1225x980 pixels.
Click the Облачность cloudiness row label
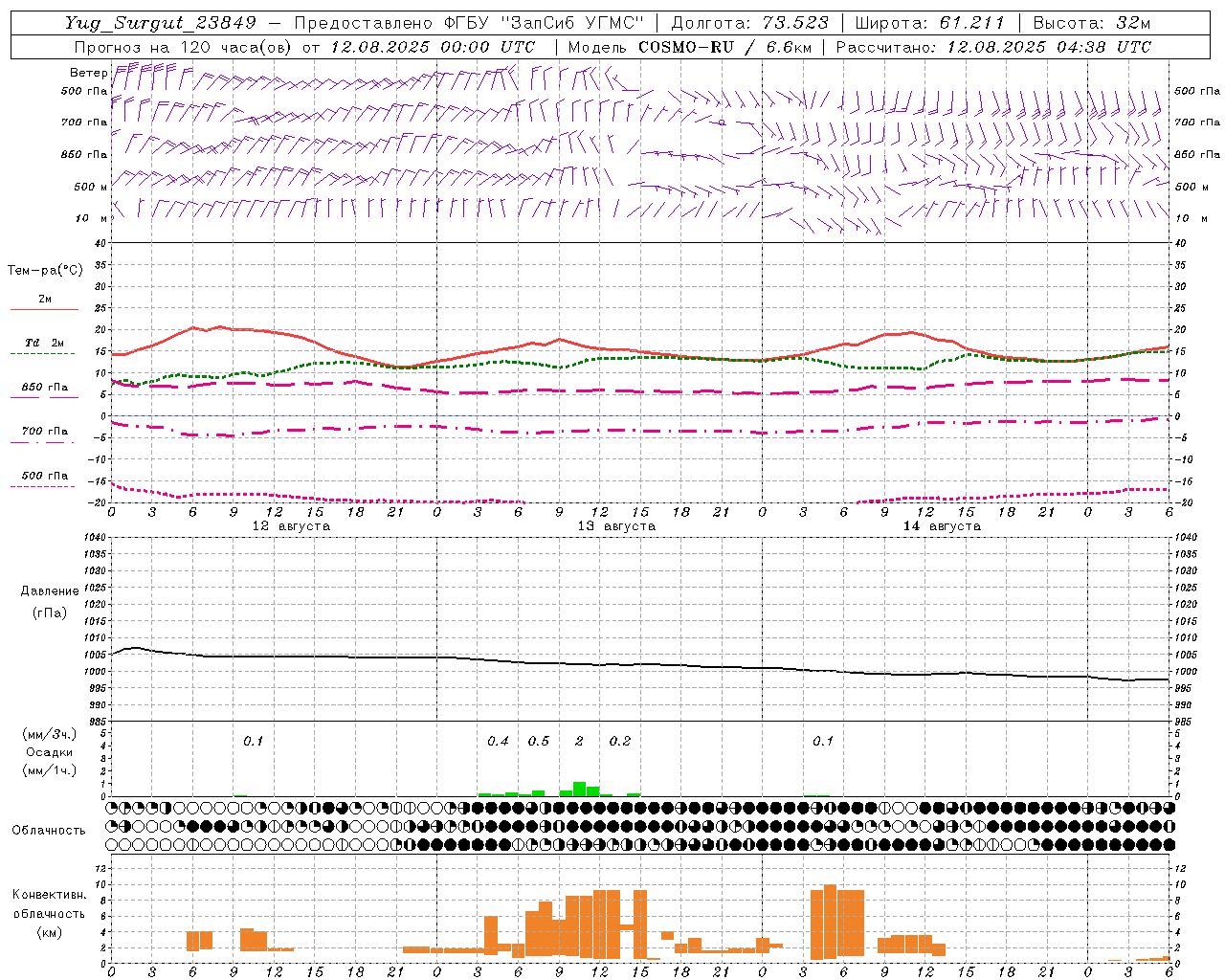point(49,830)
